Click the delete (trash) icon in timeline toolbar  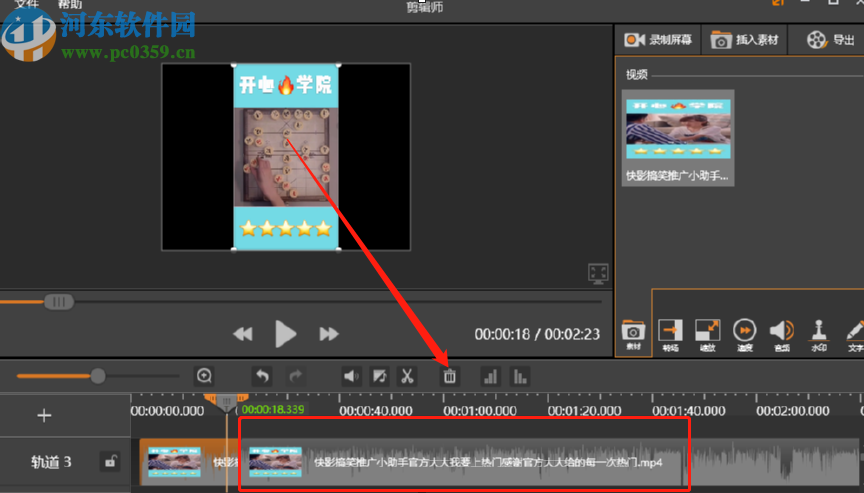pos(450,376)
